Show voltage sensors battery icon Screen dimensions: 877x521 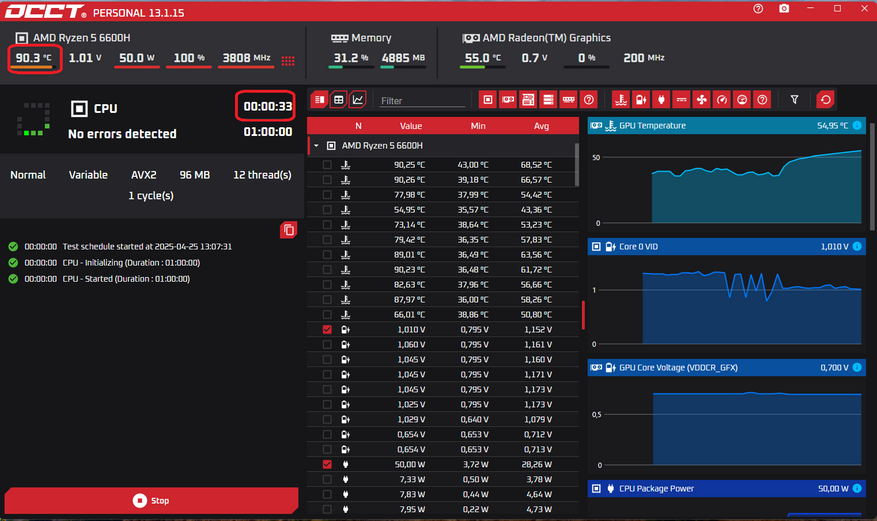coord(641,100)
